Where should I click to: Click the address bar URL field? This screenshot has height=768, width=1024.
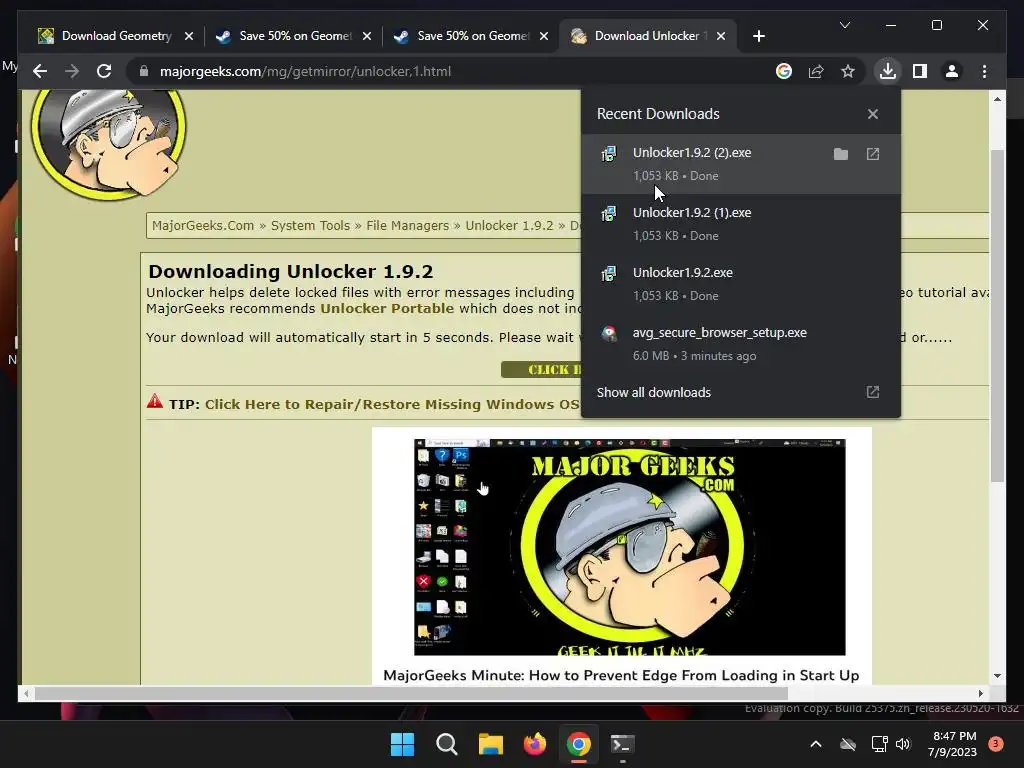[451, 71]
